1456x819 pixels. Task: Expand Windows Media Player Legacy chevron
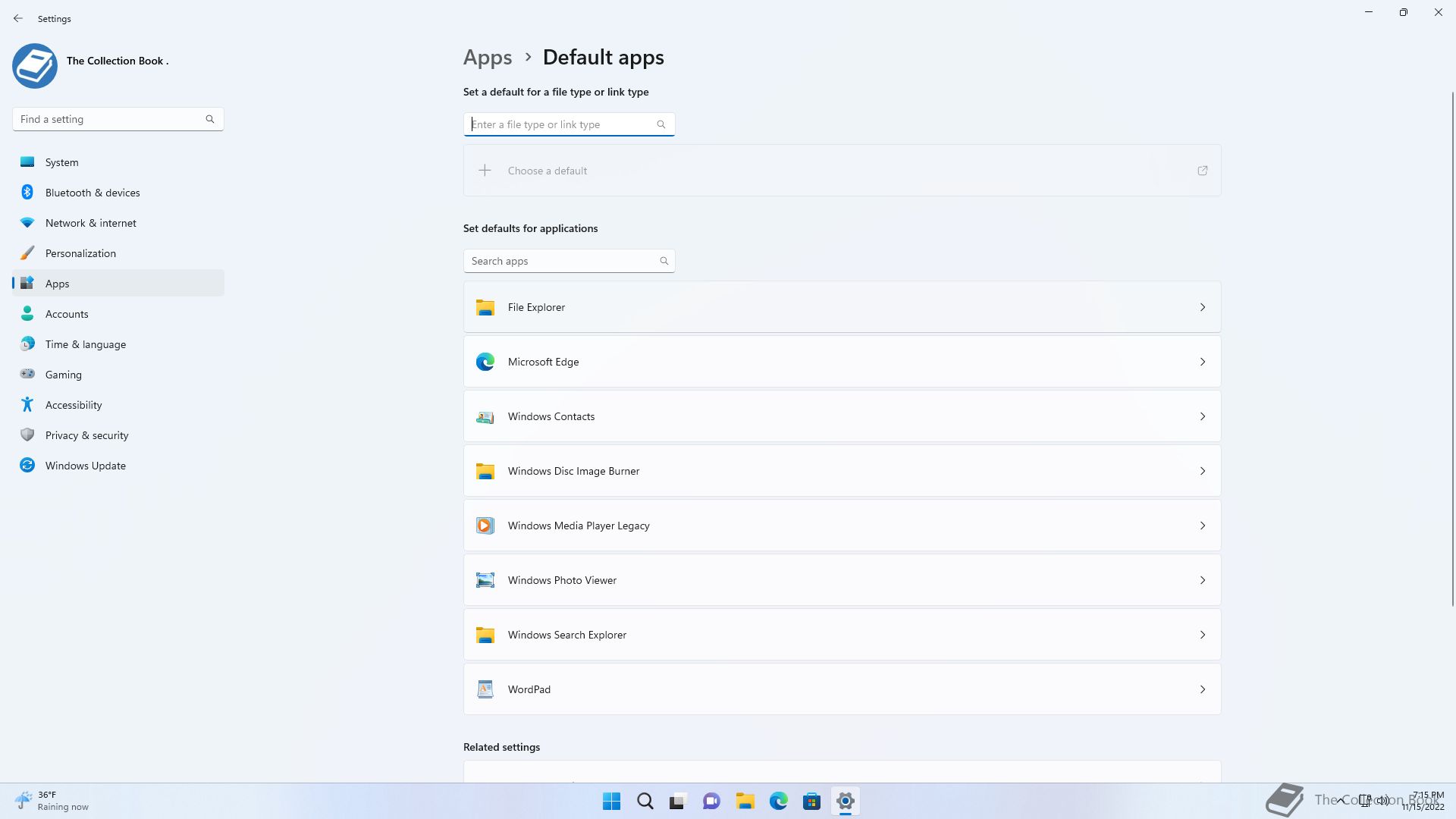(x=1203, y=526)
